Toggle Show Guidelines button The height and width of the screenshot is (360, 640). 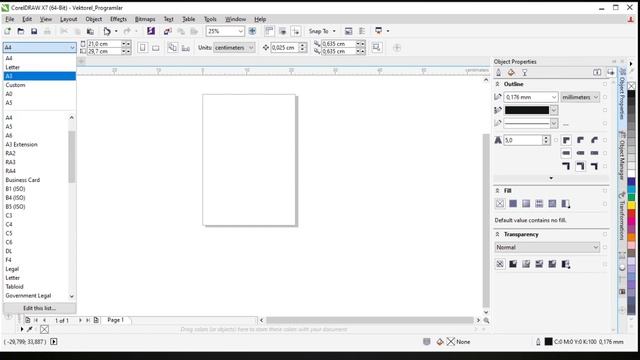click(x=296, y=31)
